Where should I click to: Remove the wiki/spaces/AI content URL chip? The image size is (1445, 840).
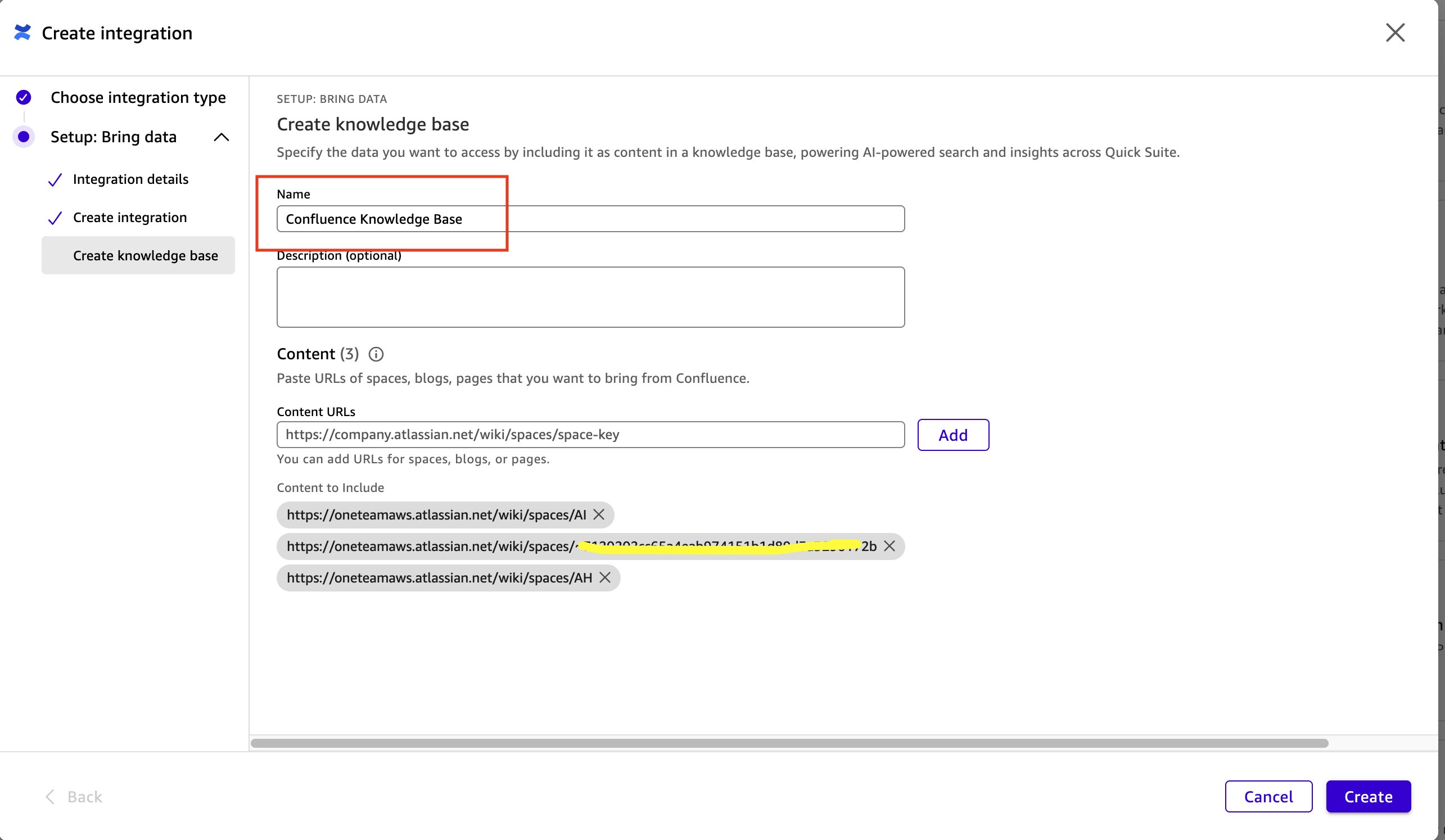coord(599,514)
